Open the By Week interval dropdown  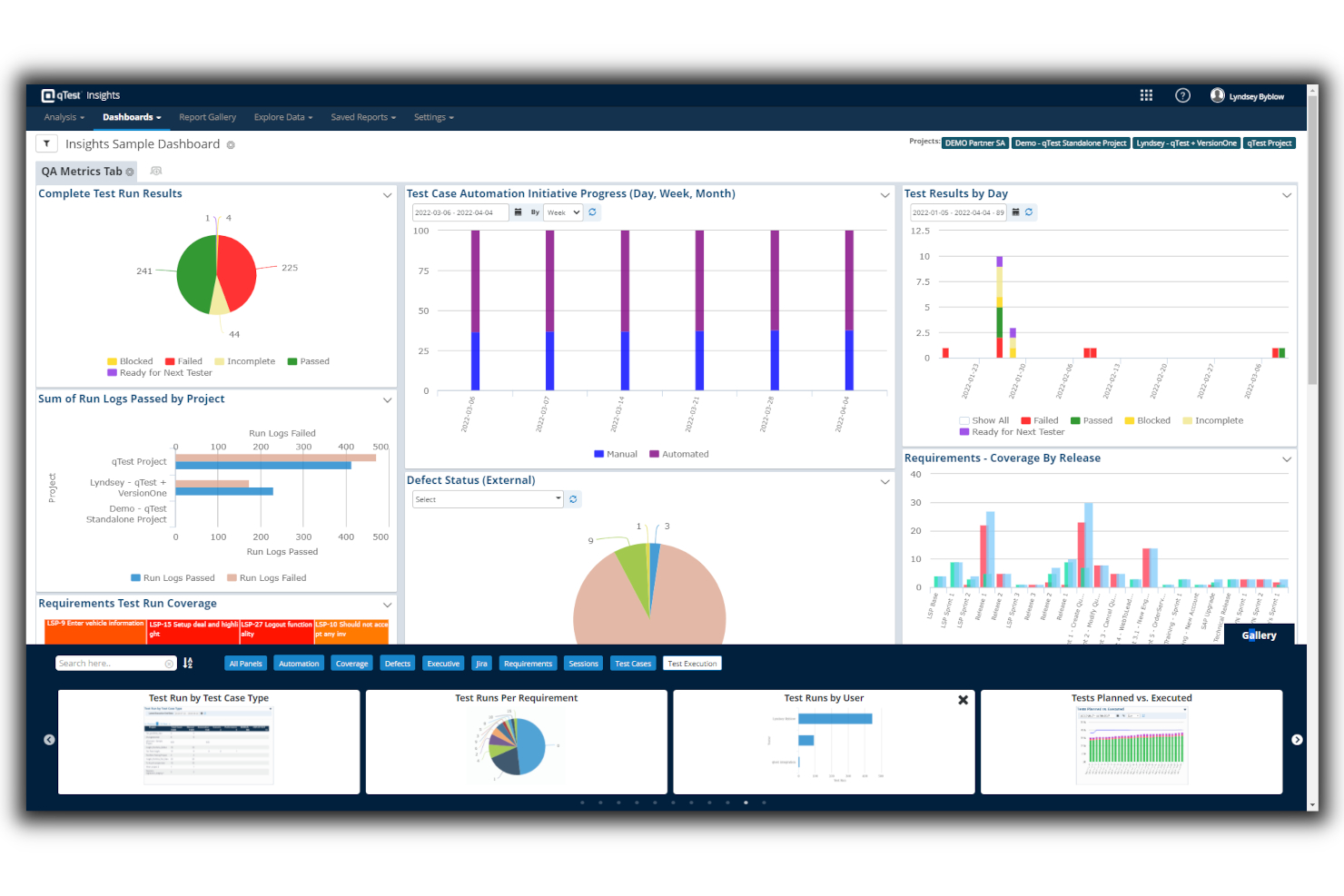[563, 212]
